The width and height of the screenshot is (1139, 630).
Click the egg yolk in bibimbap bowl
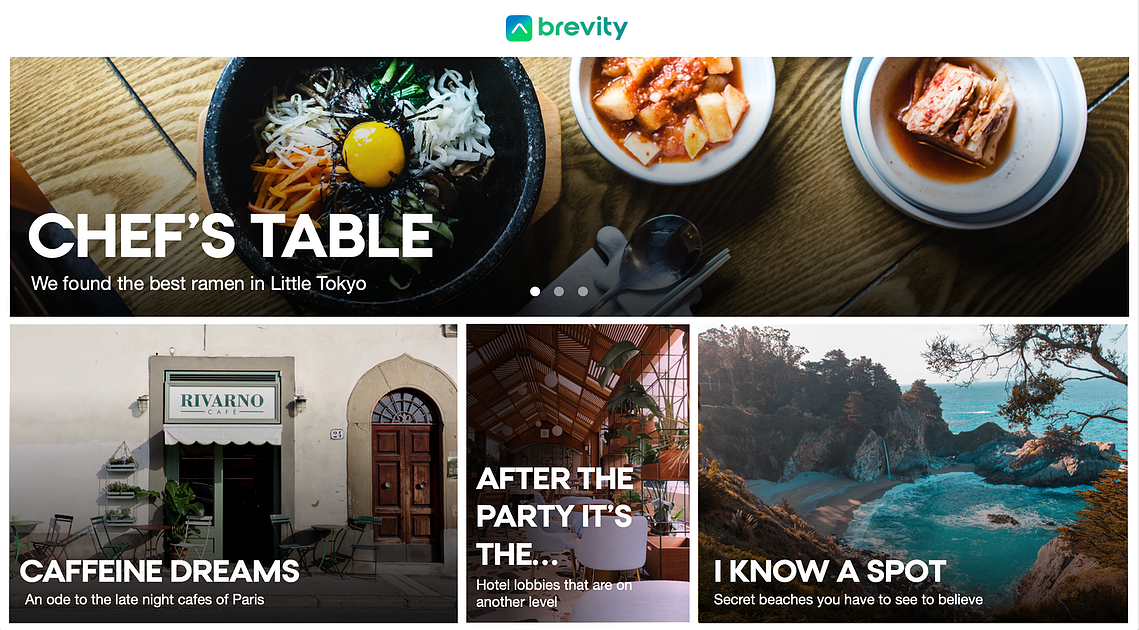[x=373, y=154]
